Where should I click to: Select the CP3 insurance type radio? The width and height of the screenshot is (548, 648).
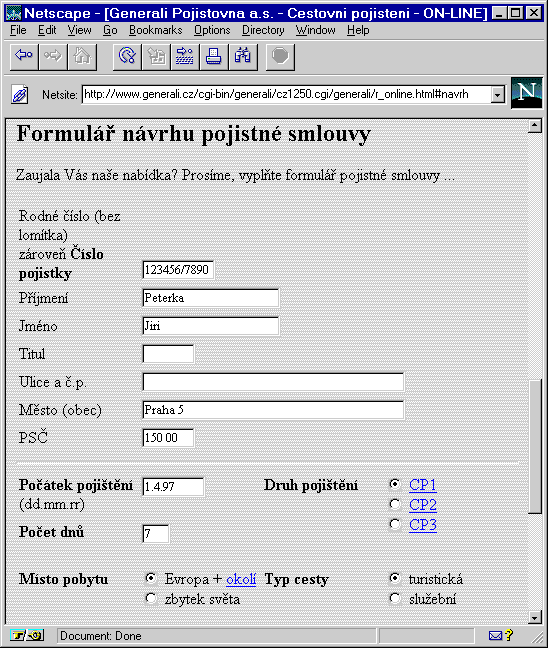pos(395,524)
